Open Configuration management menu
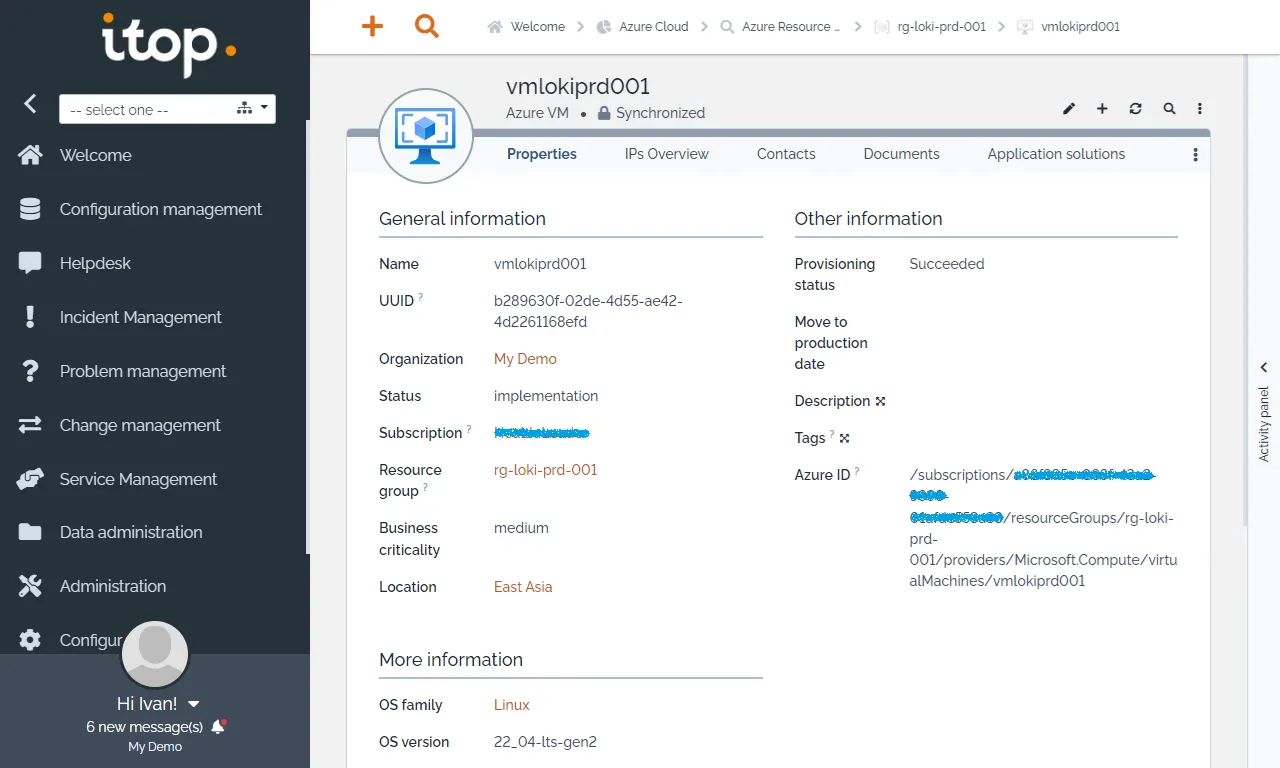Image resolution: width=1280 pixels, height=768 pixels. [161, 209]
